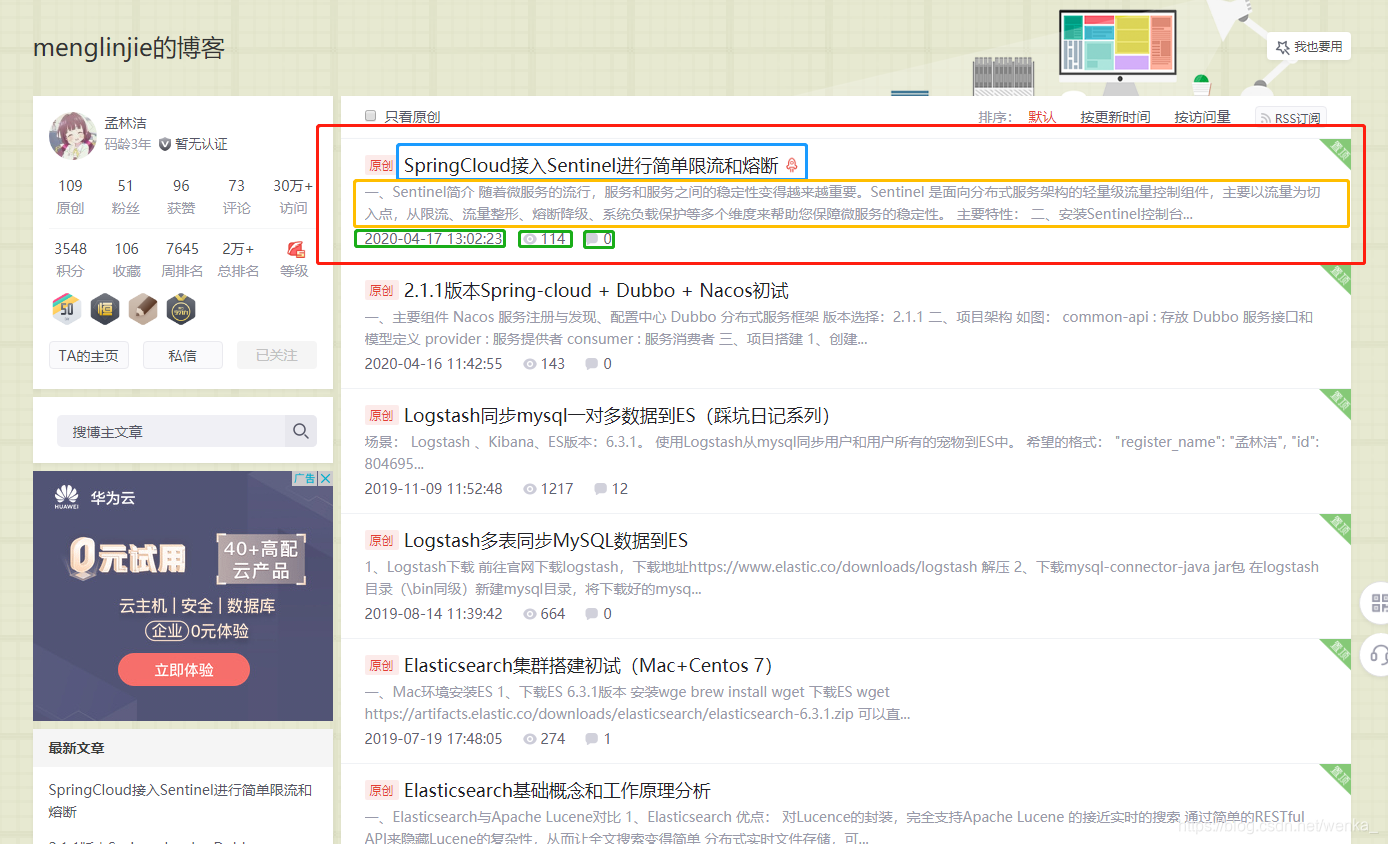Click the 暂无认证 shield badge icon
1388x844 pixels.
pos(165,144)
